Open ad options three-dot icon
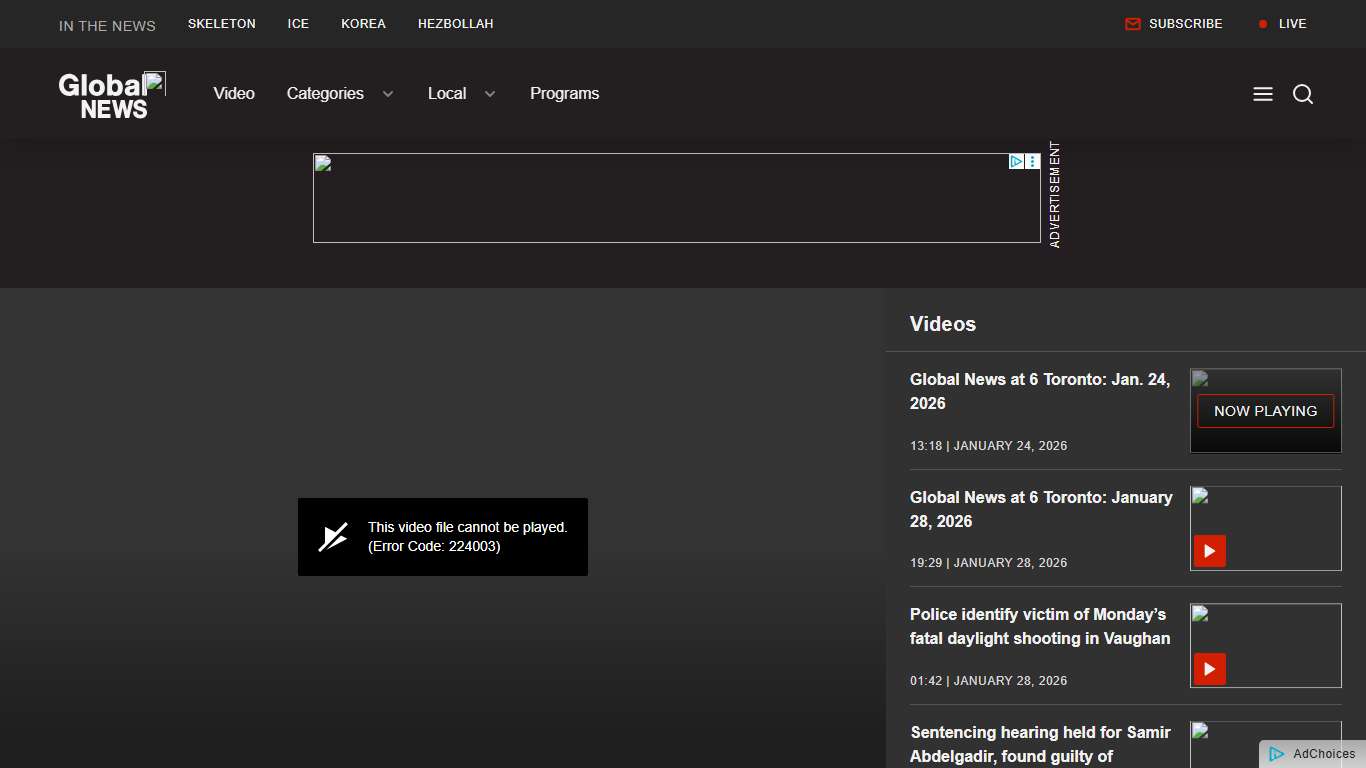The width and height of the screenshot is (1366, 768). click(x=1033, y=161)
